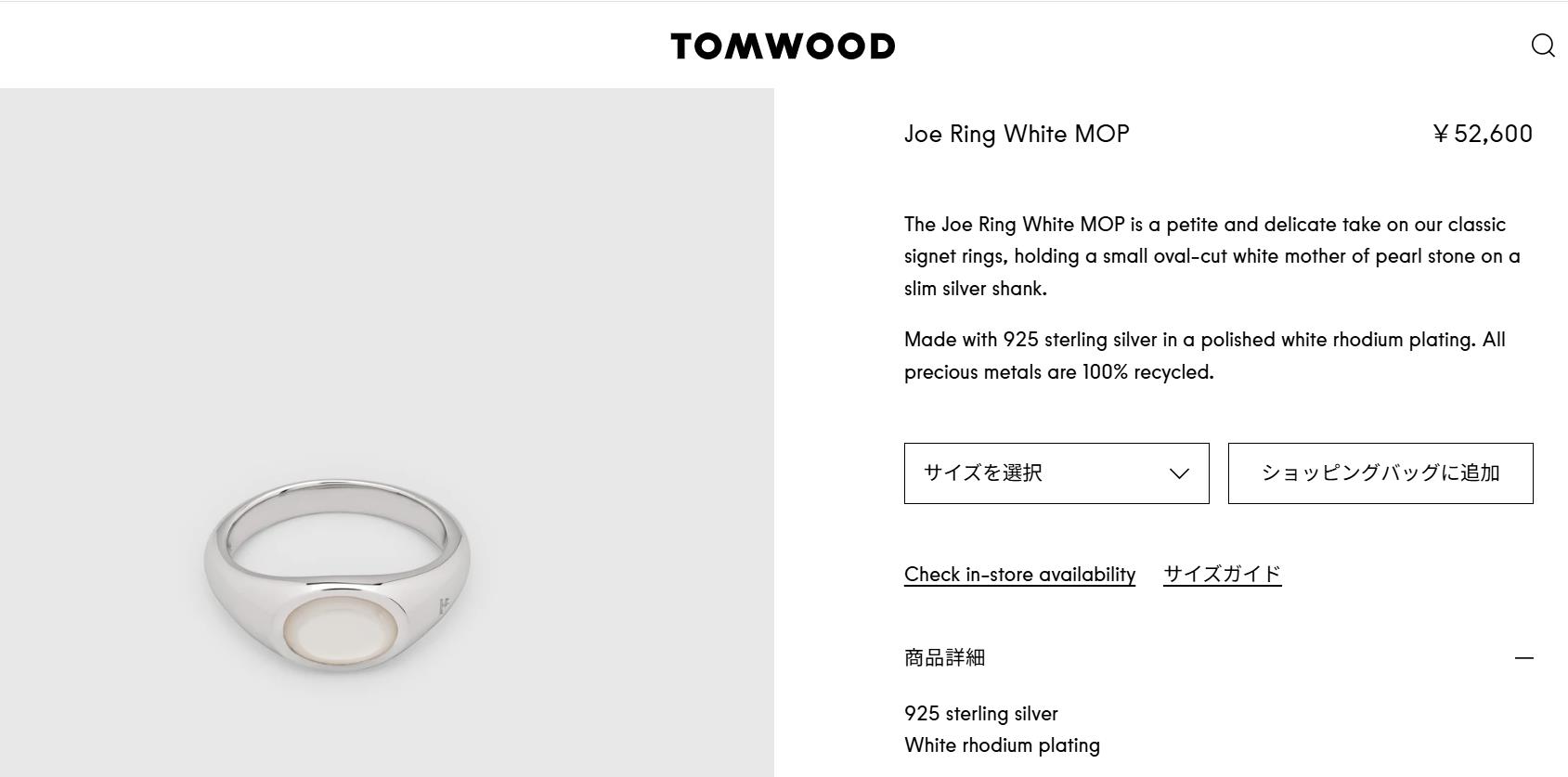
Task: Click the paragraph about recycled precious metals
Action: [x=1204, y=356]
